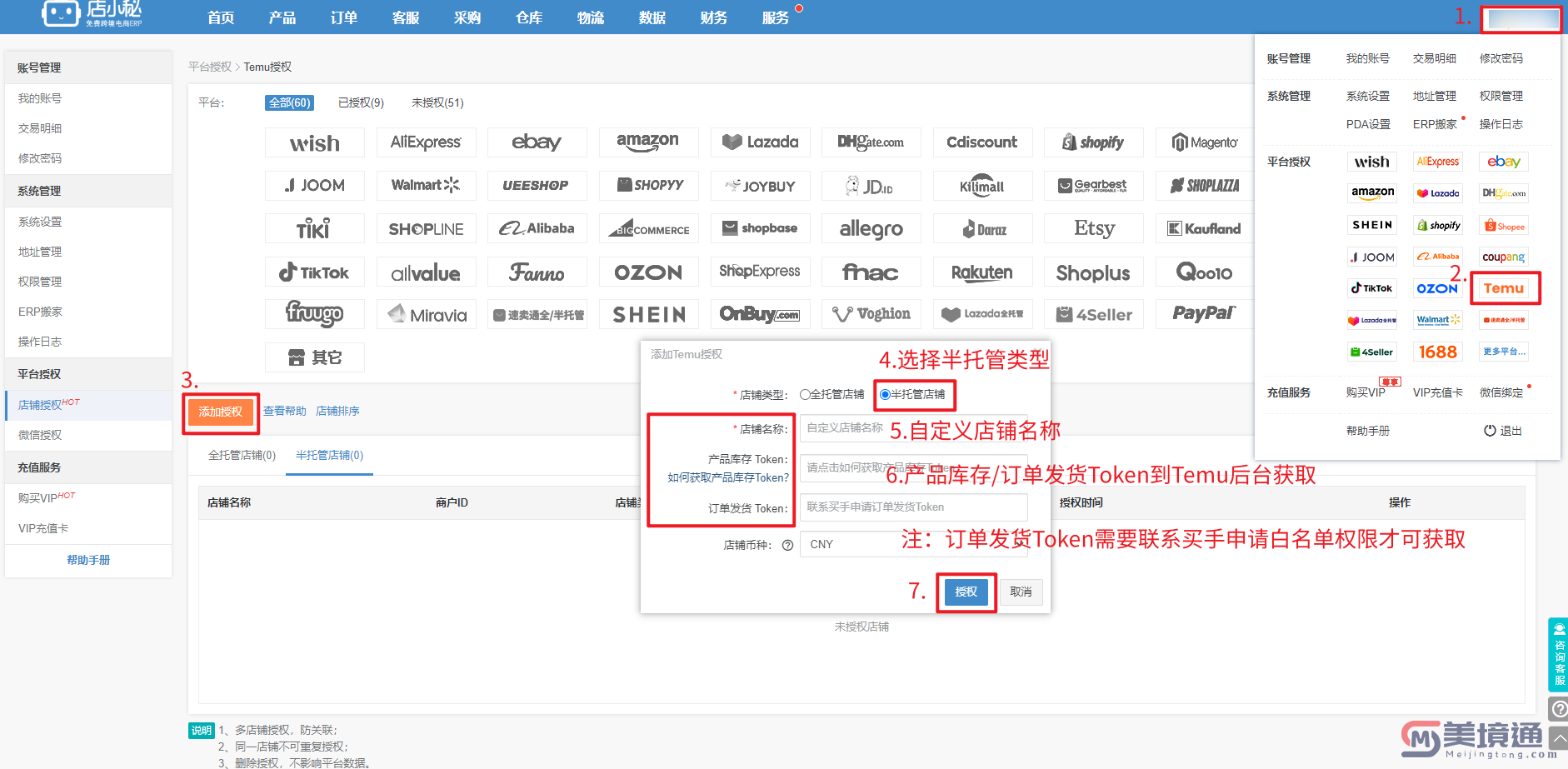Filter platforms by 未授权(51)
Screen dimensions: 1568x769
click(x=437, y=102)
